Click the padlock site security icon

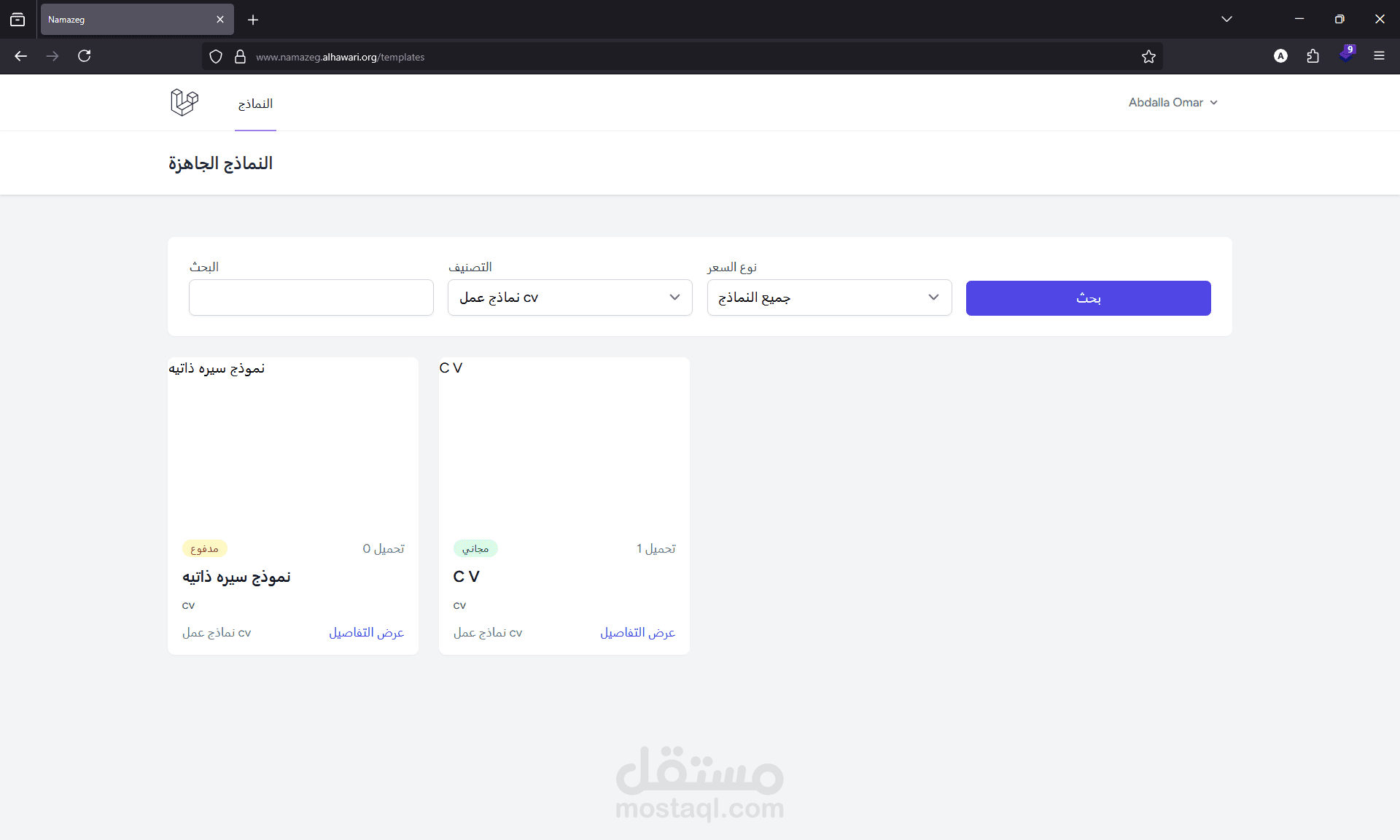point(240,57)
